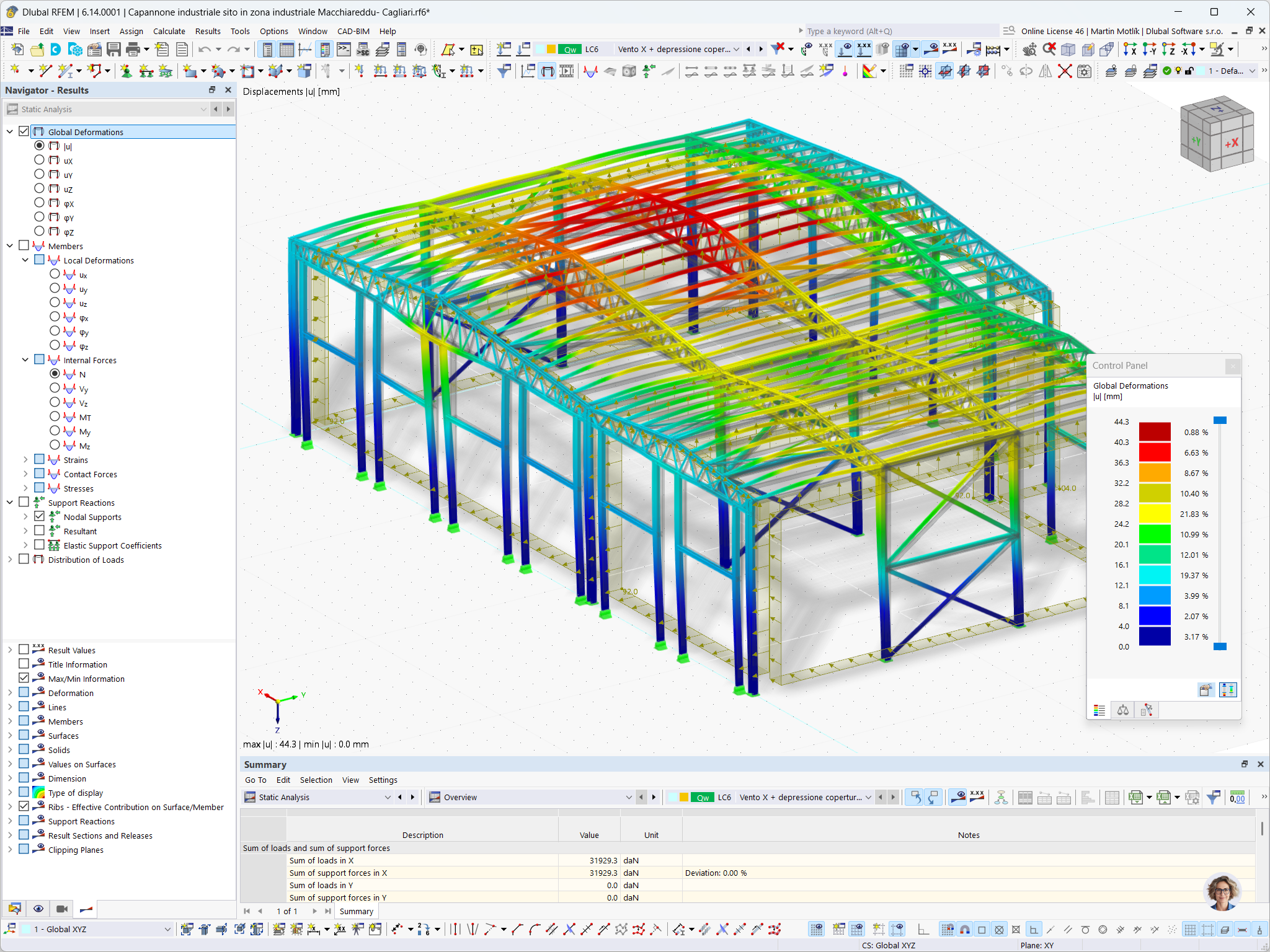The image size is (1270, 952).
Task: Click the Save file icon
Action: pos(113,50)
